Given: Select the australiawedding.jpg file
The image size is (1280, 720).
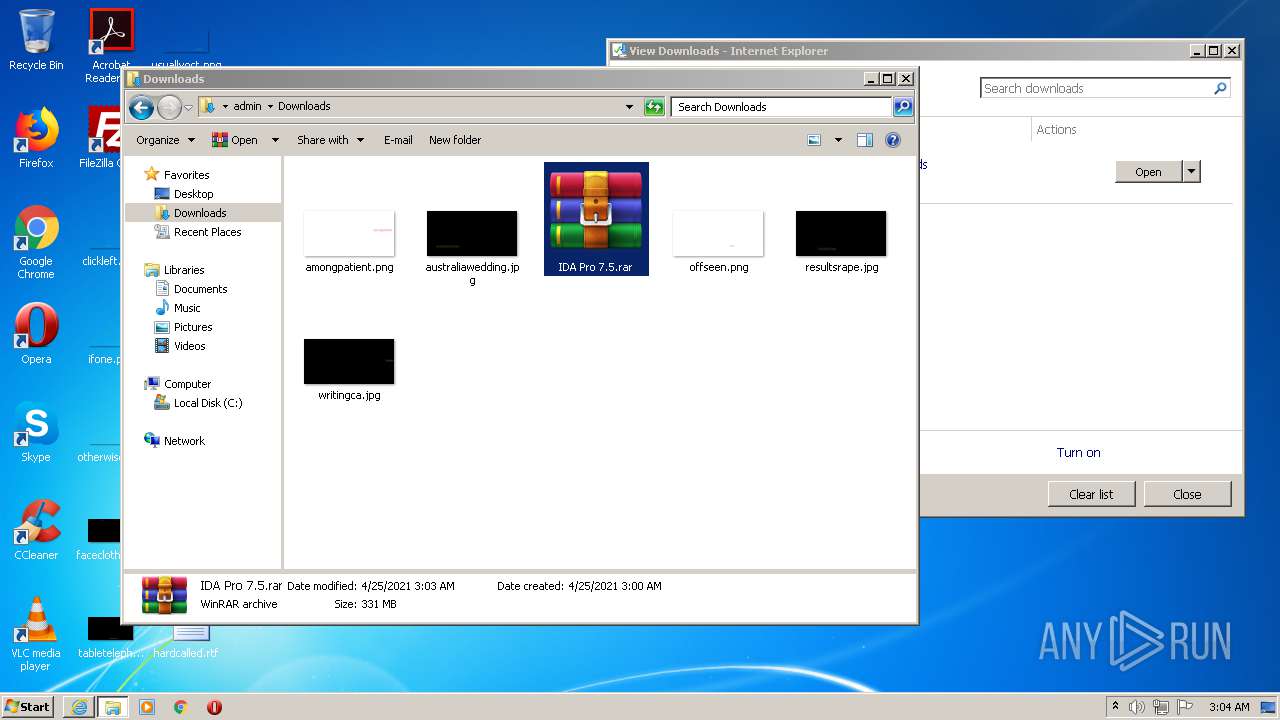Looking at the screenshot, I should click(472, 234).
